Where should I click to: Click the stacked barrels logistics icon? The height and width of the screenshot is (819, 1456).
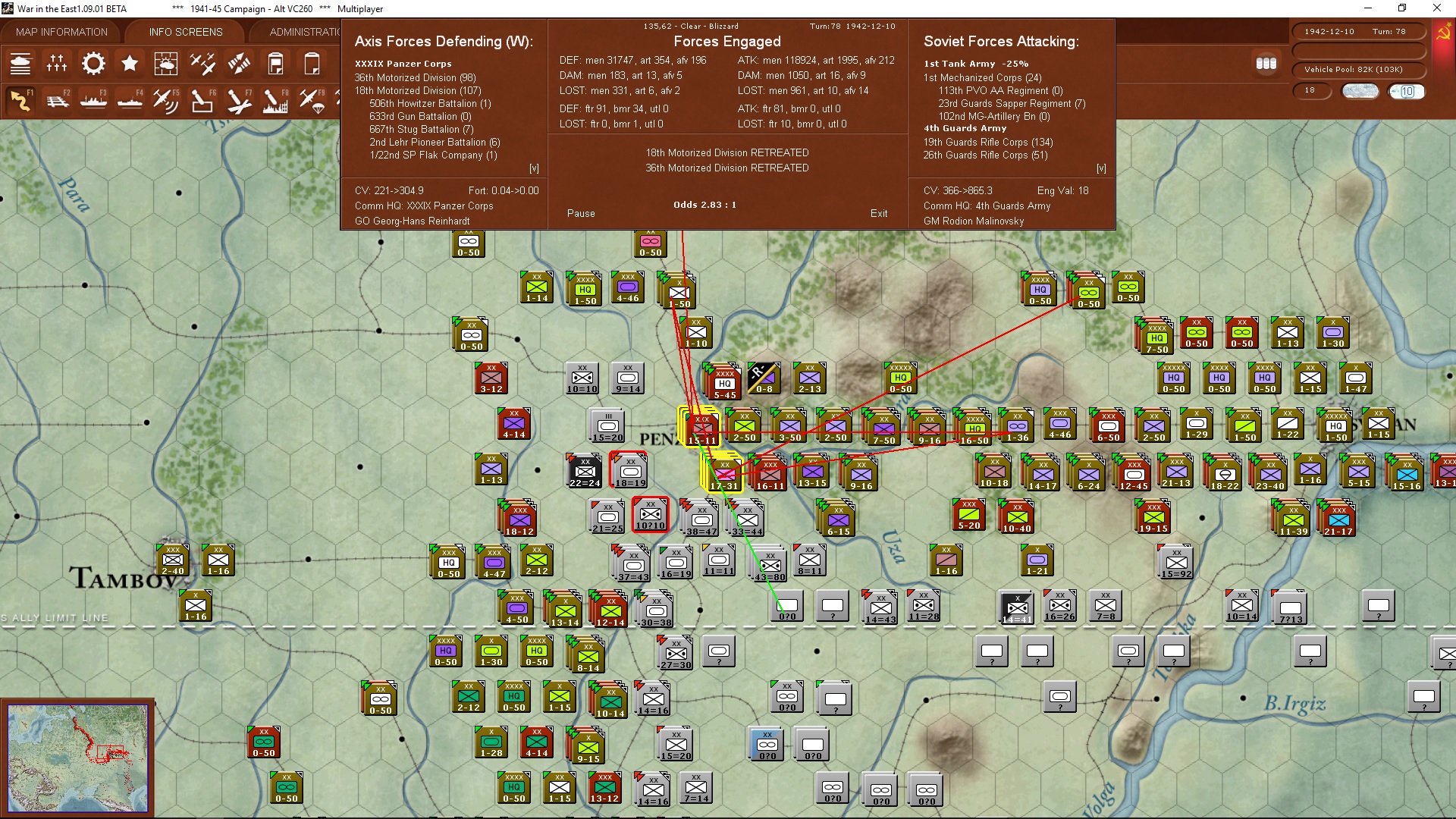[1266, 64]
